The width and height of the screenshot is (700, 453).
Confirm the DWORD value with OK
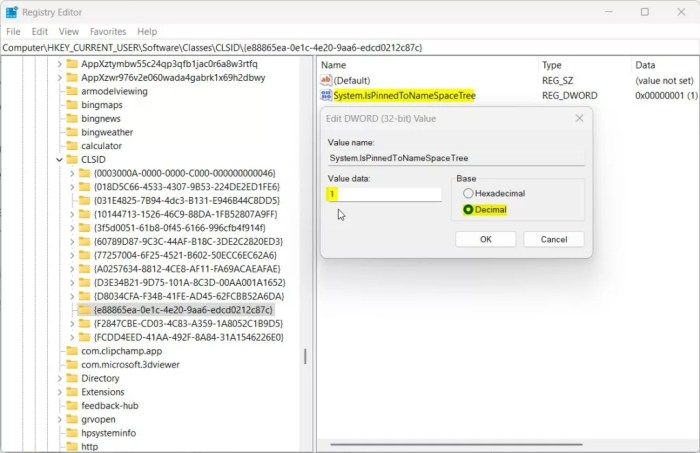coord(486,239)
